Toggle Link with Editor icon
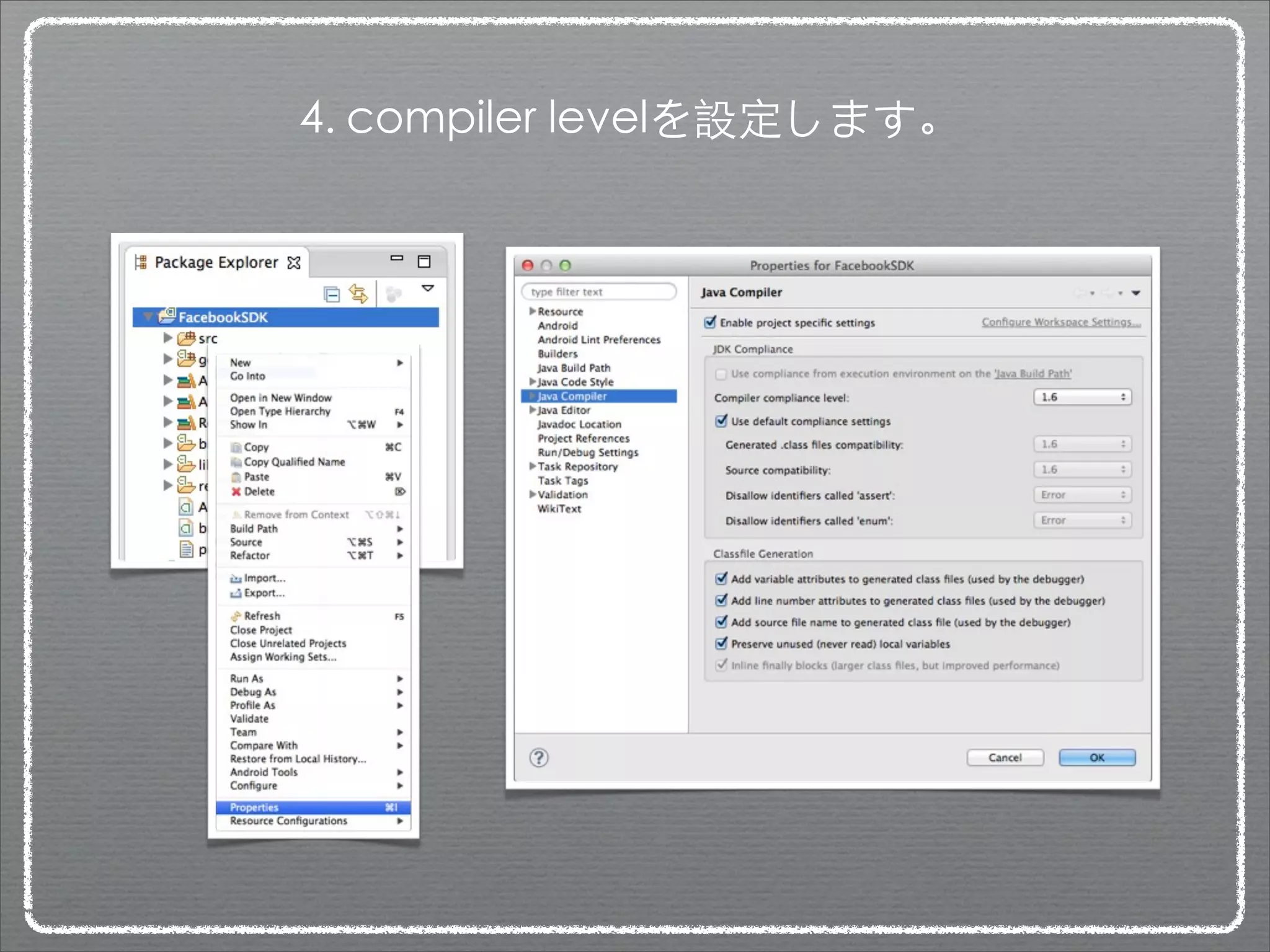 coord(358,293)
